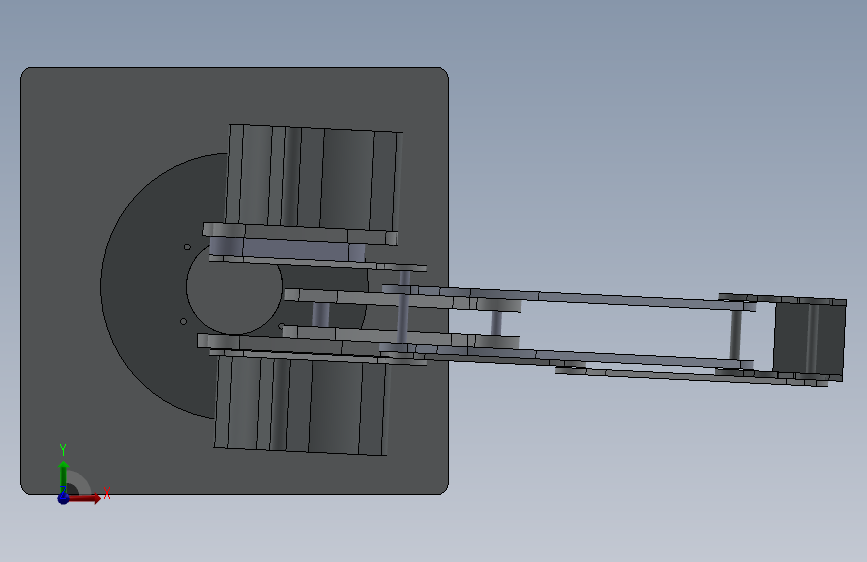867x562 pixels.
Task: Select the small central circle on the disc
Action: [x=234, y=289]
